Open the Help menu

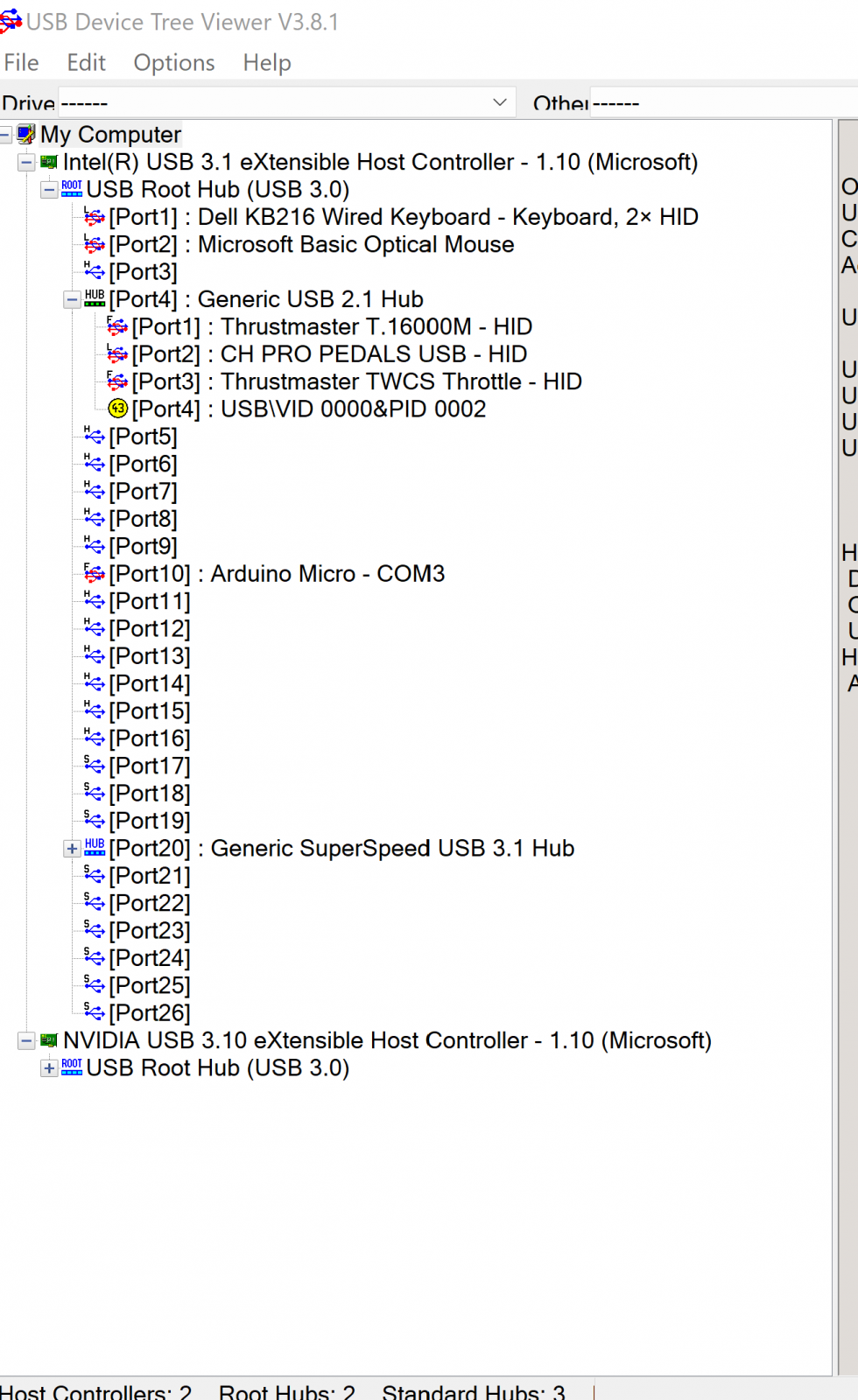coord(267,63)
